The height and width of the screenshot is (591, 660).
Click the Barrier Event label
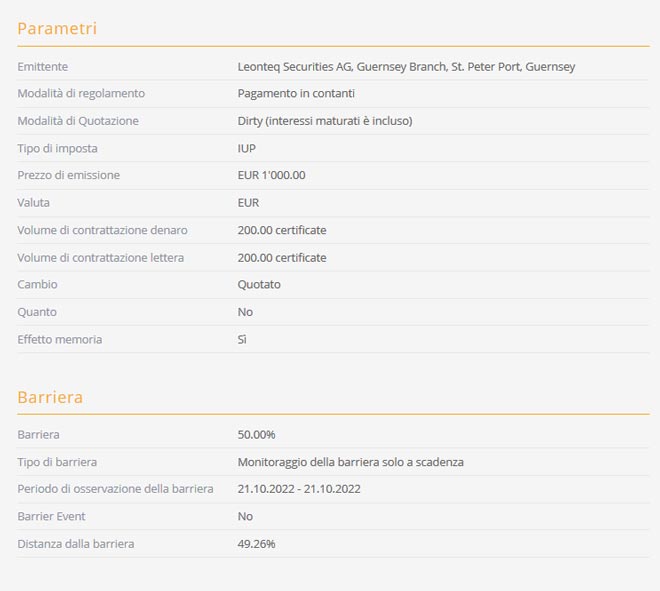[x=51, y=516]
